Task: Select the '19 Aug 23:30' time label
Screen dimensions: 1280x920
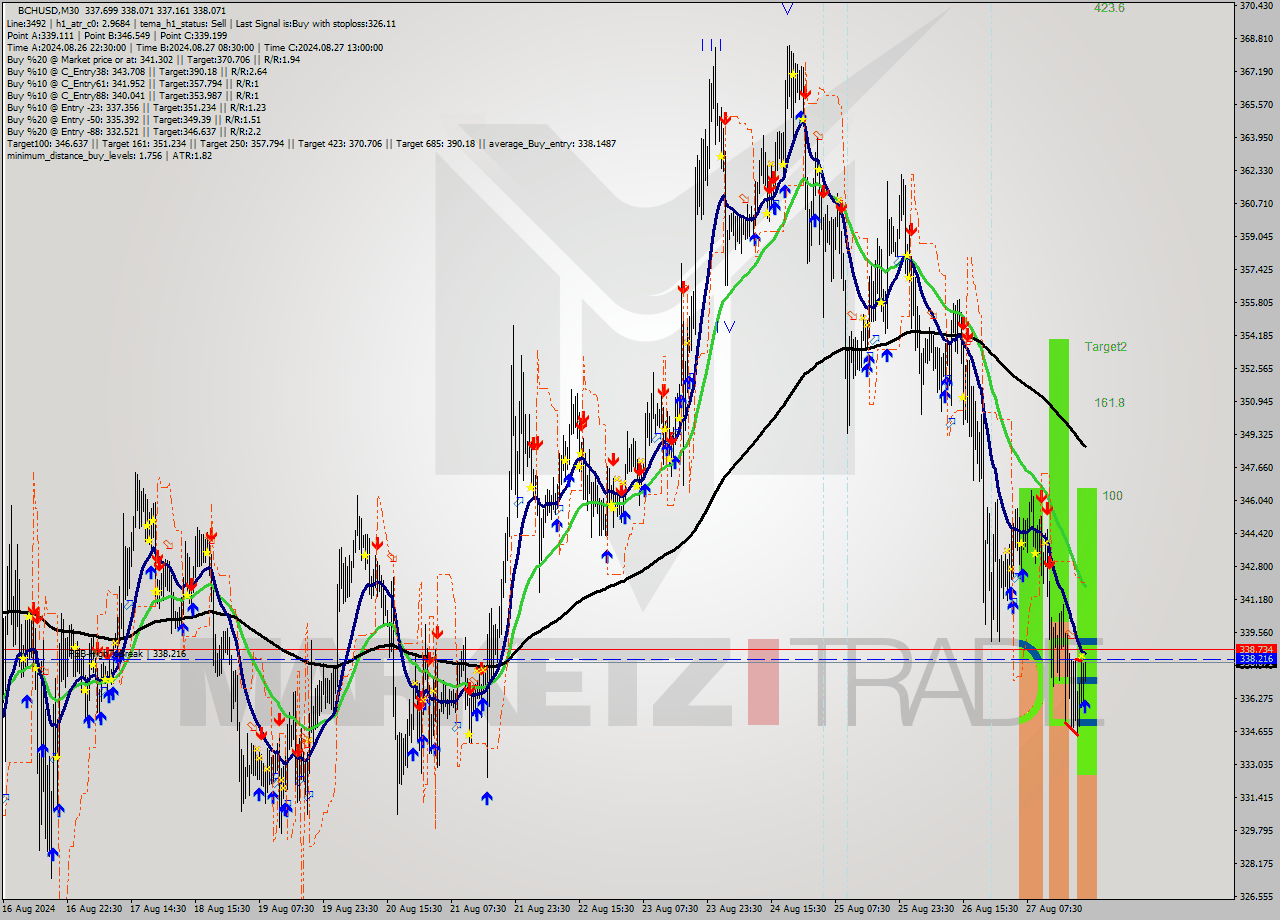Action: (x=350, y=909)
